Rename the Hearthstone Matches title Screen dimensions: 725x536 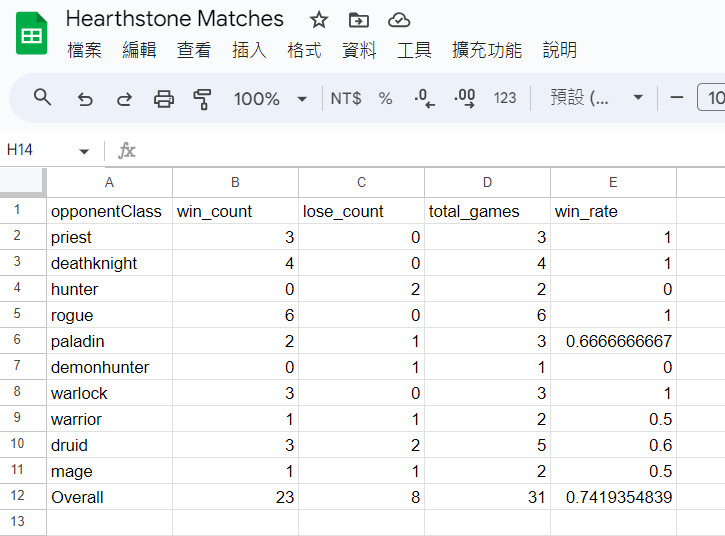pyautogui.click(x=175, y=19)
